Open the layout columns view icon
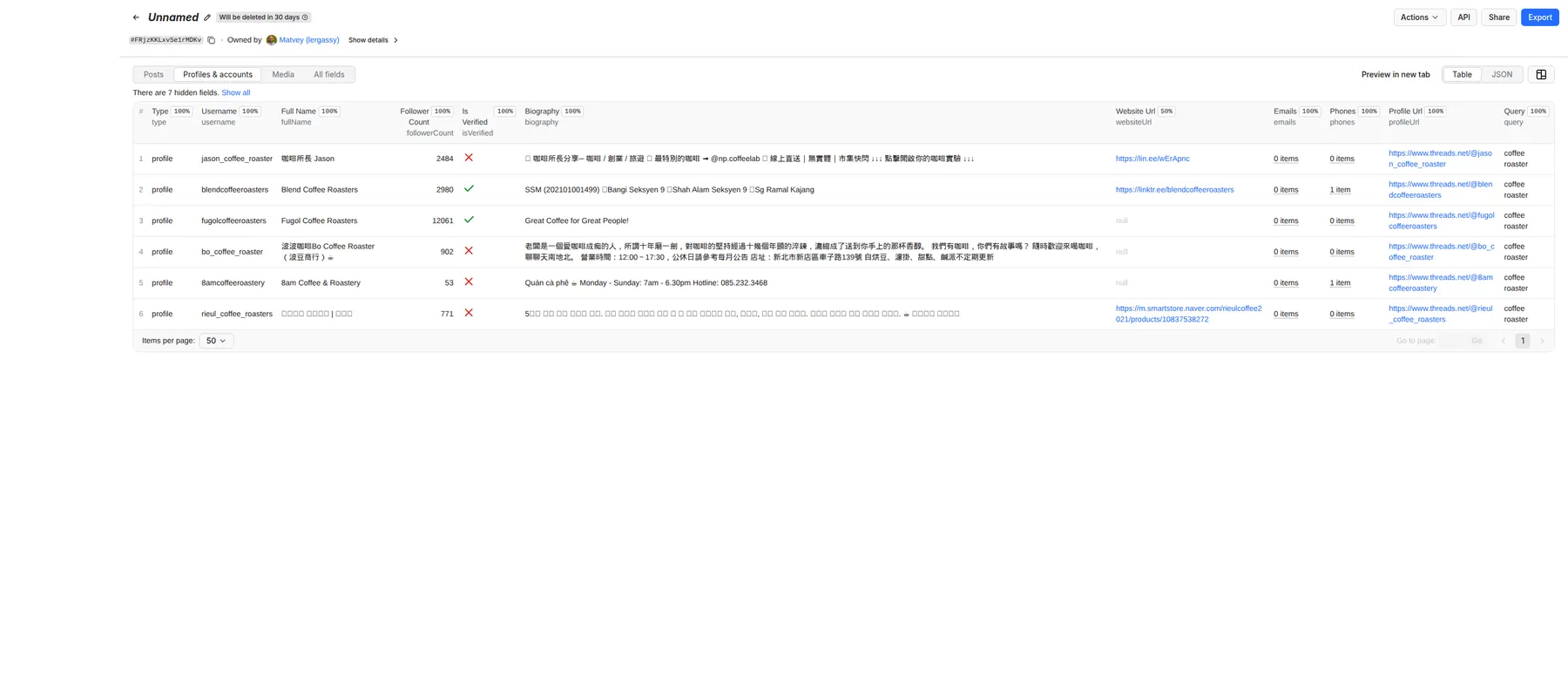The image size is (1568, 685). tap(1541, 75)
